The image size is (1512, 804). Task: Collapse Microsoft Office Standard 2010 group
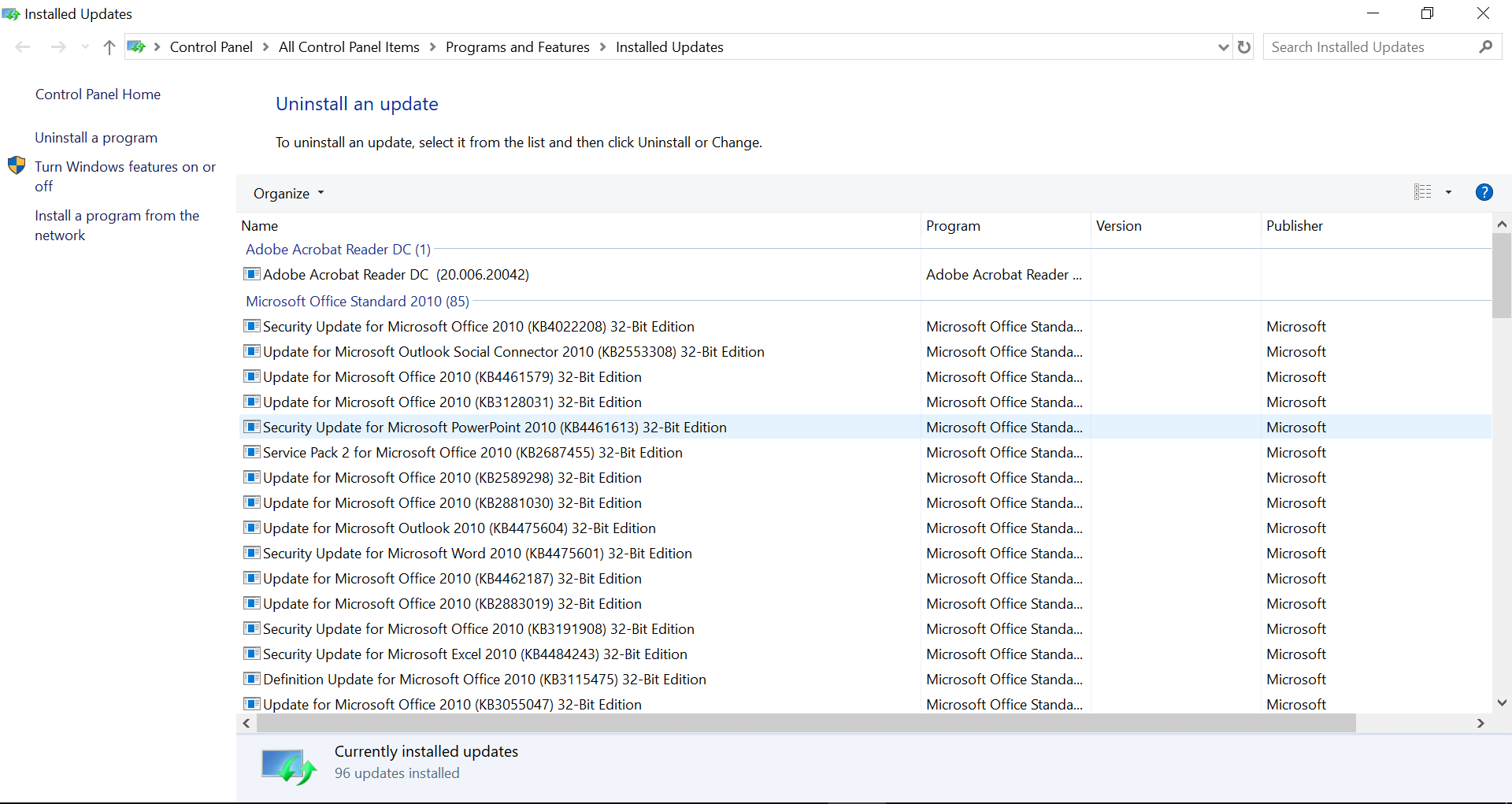(358, 302)
